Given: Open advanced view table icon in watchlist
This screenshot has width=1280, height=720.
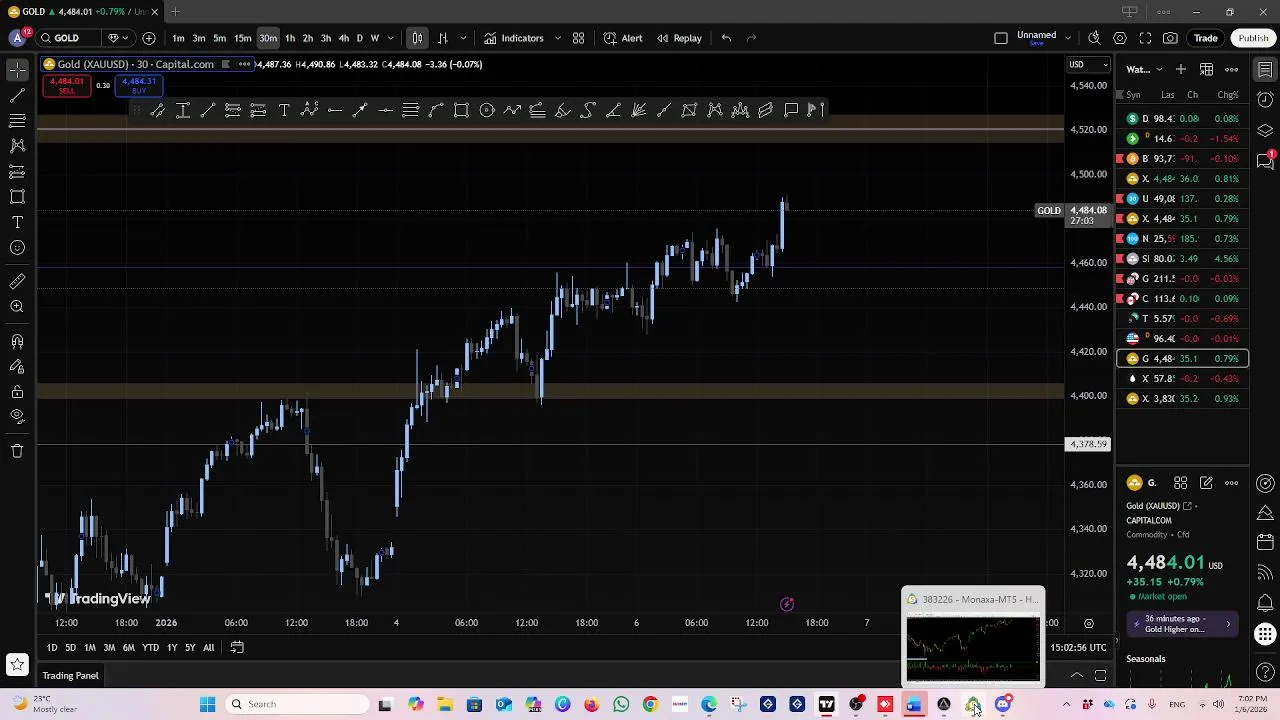Looking at the screenshot, I should tap(1206, 69).
